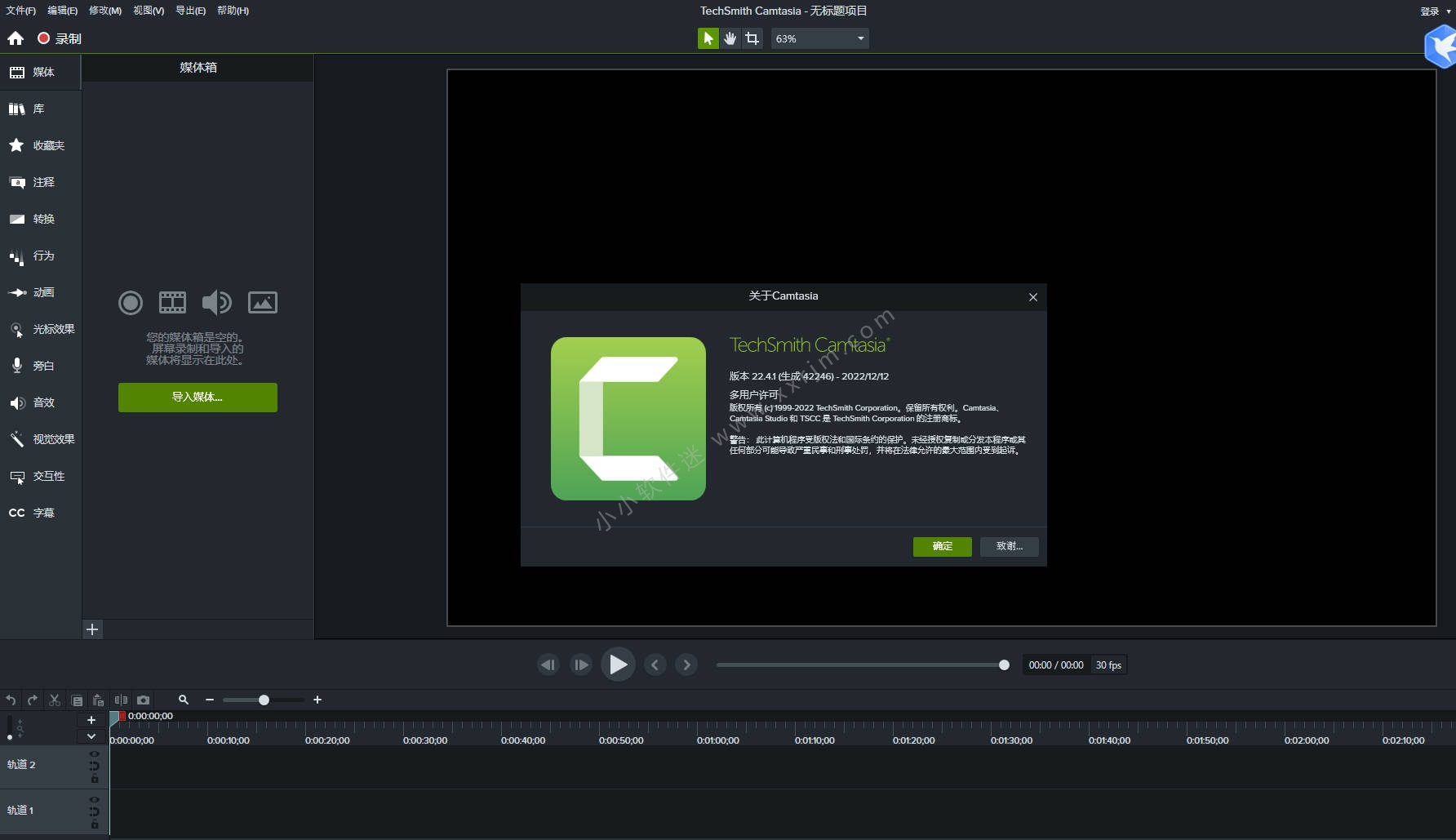Image resolution: width=1456 pixels, height=840 pixels.
Task: Click the Split icon in timeline toolbar
Action: (x=121, y=700)
